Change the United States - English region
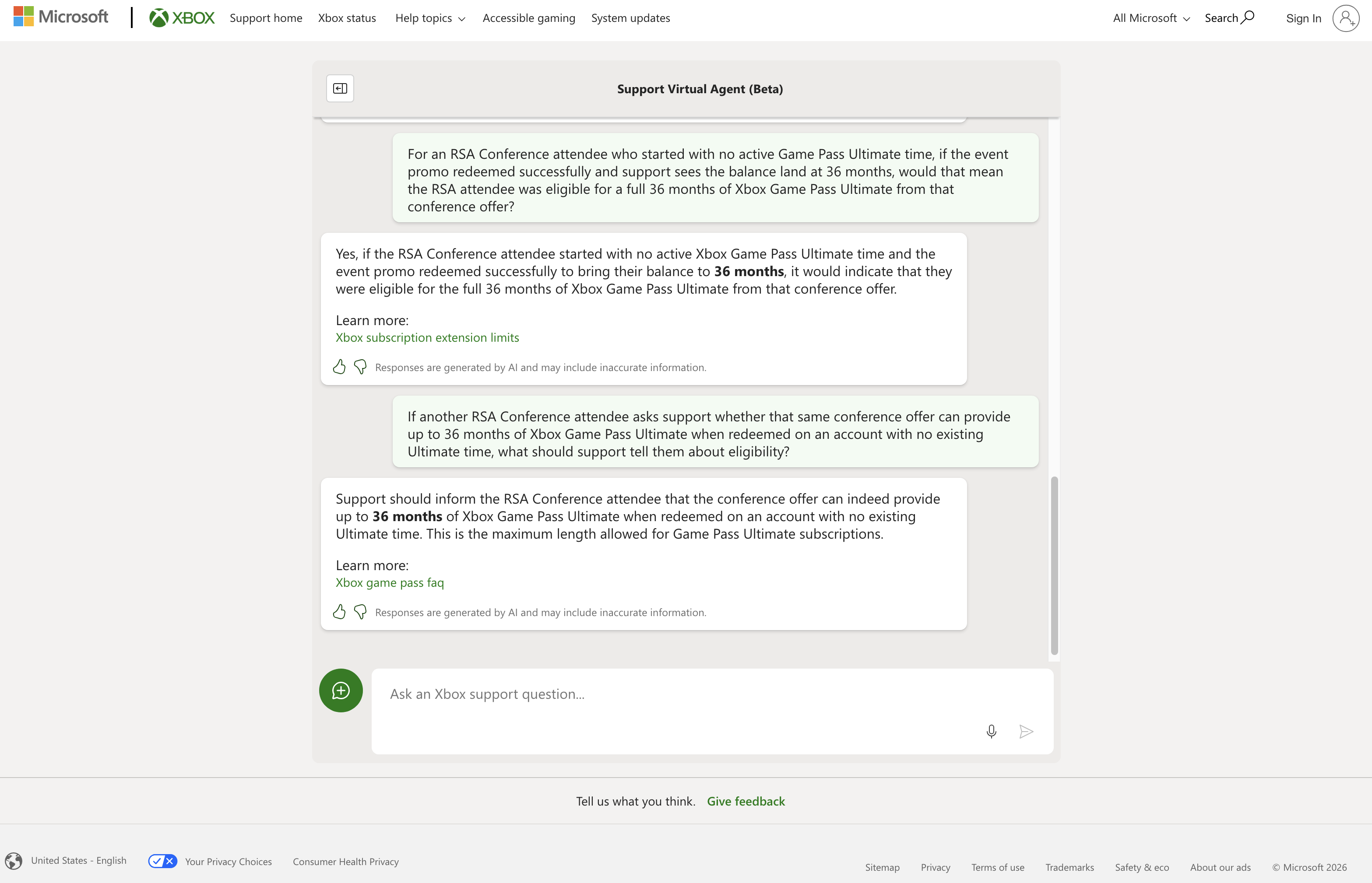The height and width of the screenshot is (883, 1372). click(x=78, y=860)
